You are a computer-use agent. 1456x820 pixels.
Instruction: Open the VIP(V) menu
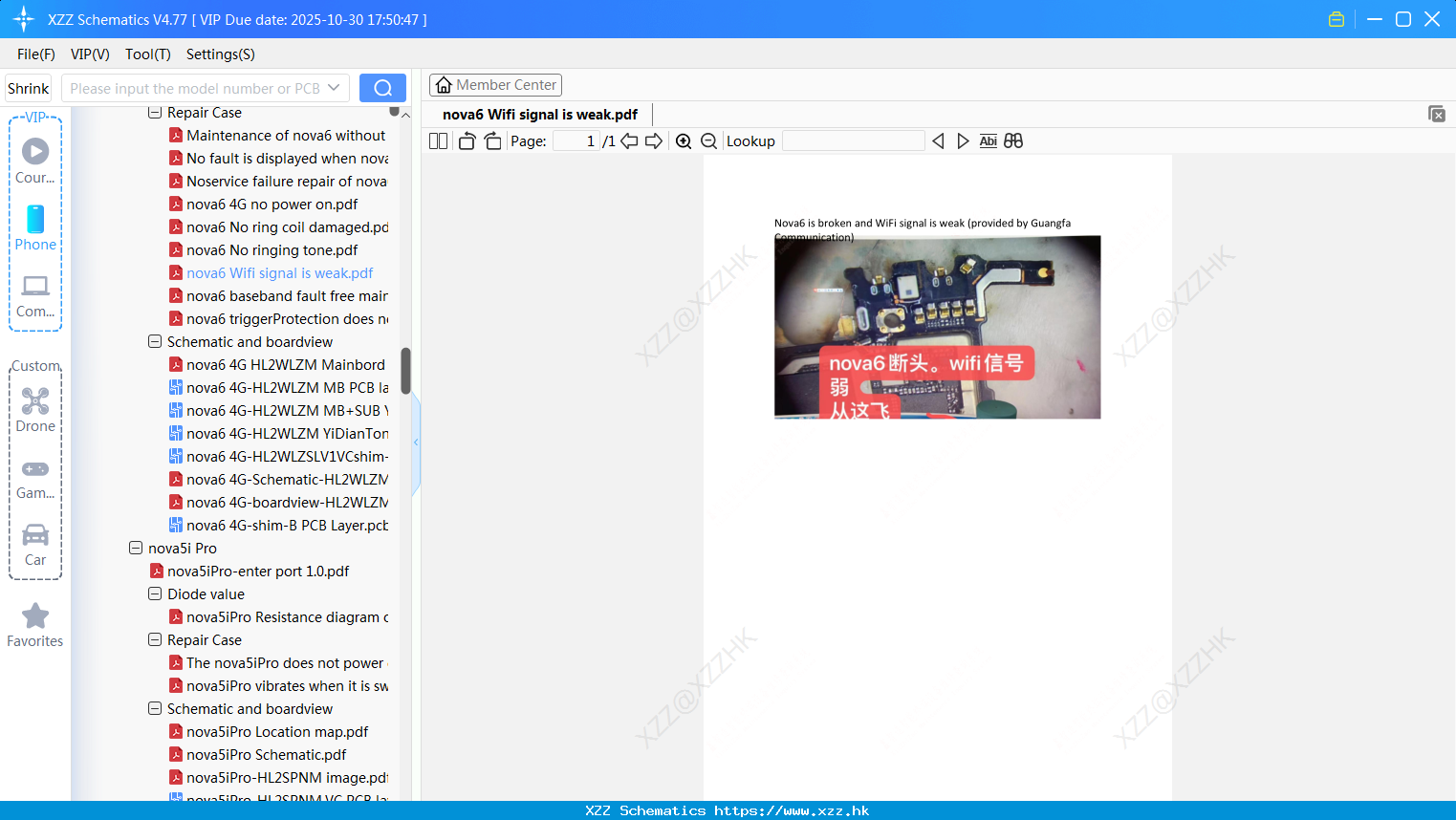[x=90, y=54]
